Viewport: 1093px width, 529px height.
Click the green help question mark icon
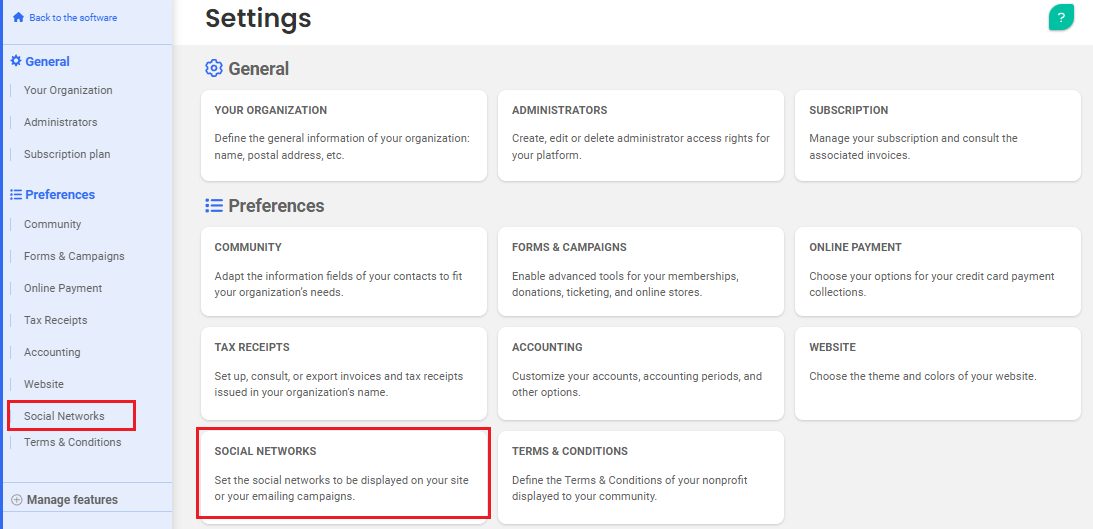(x=1061, y=17)
